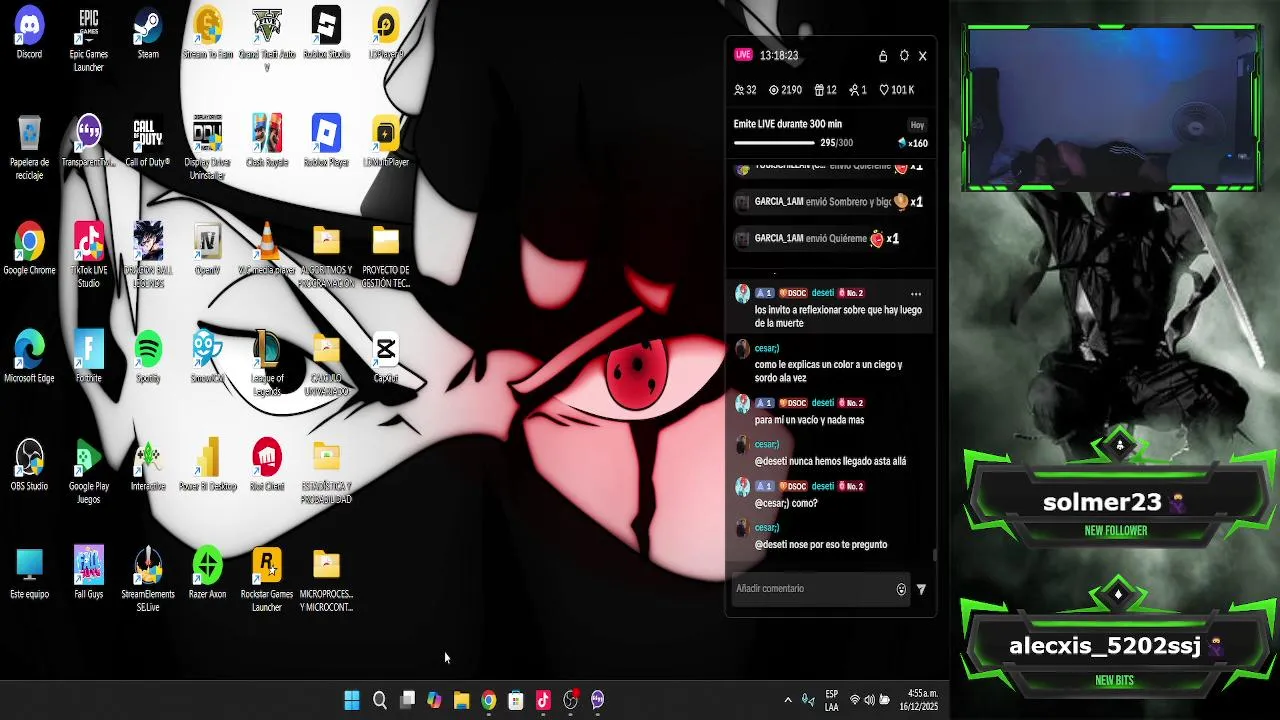Open Task View on the taskbar

407,700
